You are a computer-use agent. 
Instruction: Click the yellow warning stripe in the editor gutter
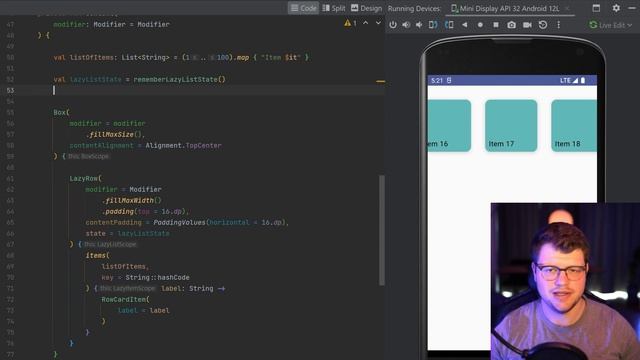[x=380, y=81]
